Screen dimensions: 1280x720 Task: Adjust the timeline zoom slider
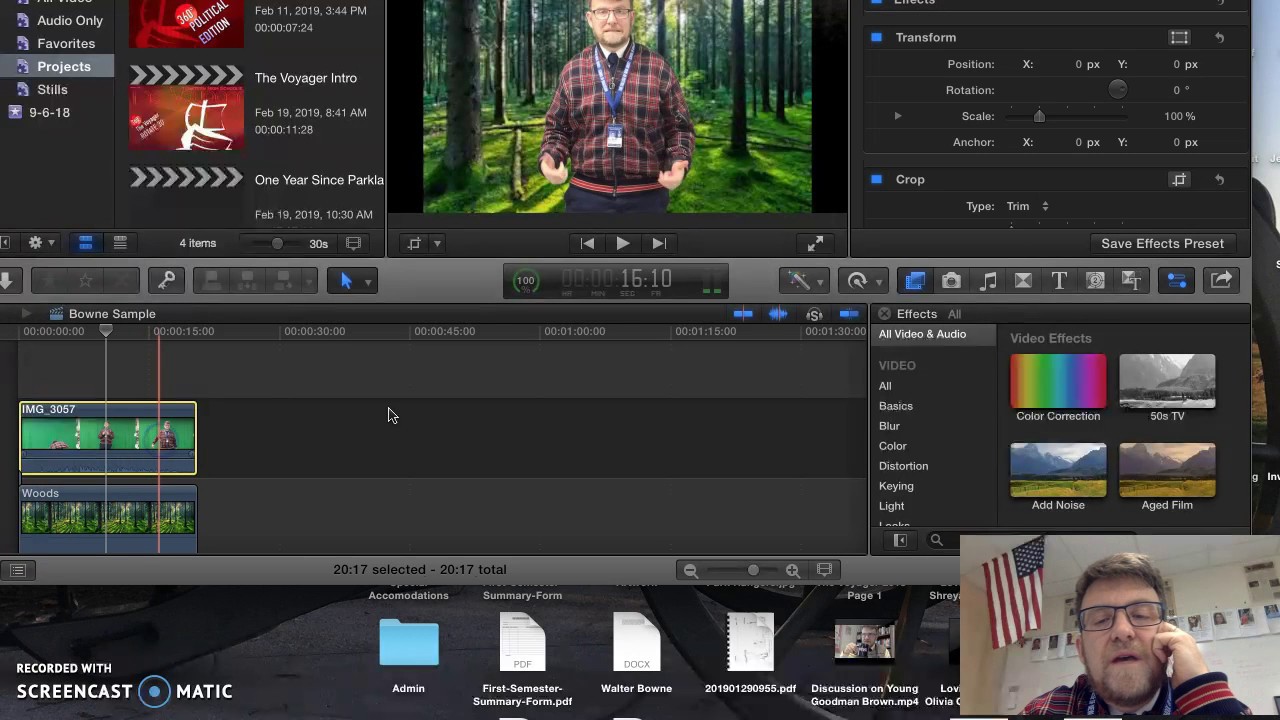[x=753, y=570]
